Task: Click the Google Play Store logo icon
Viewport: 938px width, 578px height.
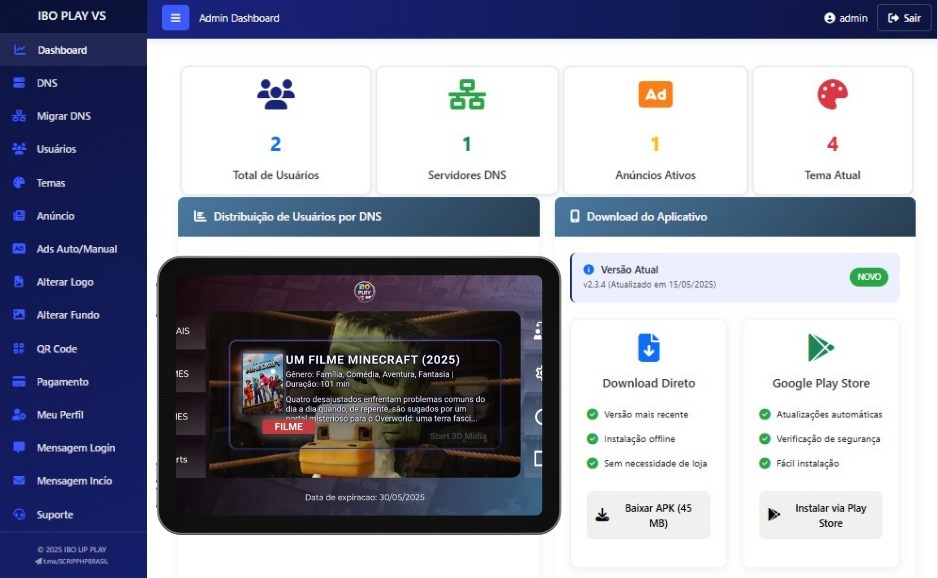Action: pos(821,348)
